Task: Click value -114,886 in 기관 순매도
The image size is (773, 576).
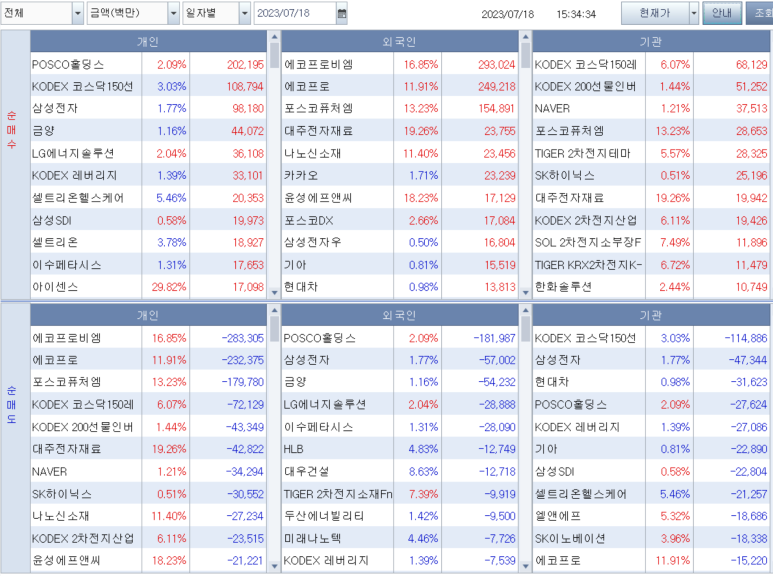Action: pyautogui.click(x=746, y=338)
